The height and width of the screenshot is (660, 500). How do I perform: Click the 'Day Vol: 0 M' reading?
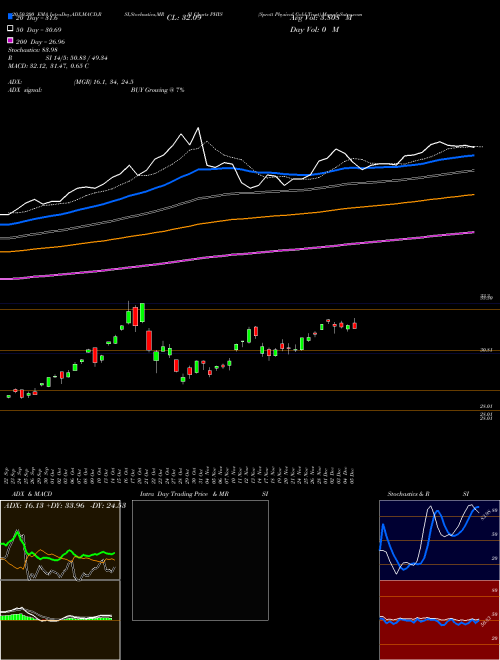[x=314, y=29]
